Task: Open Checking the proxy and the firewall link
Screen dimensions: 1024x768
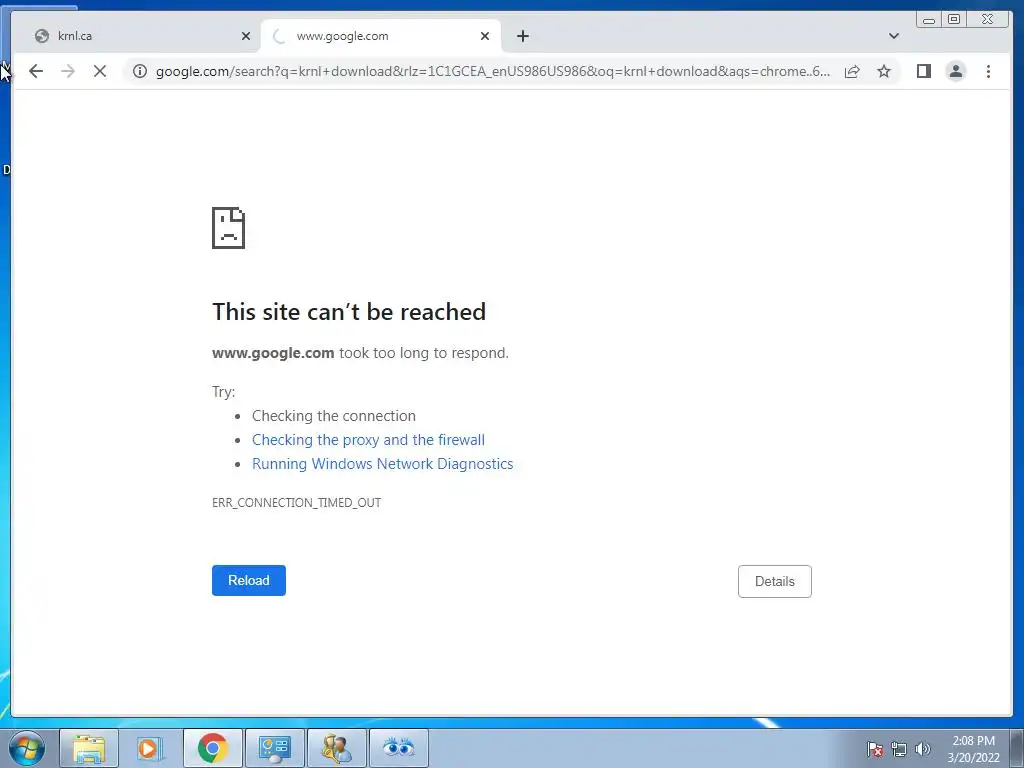Action: [x=368, y=440]
